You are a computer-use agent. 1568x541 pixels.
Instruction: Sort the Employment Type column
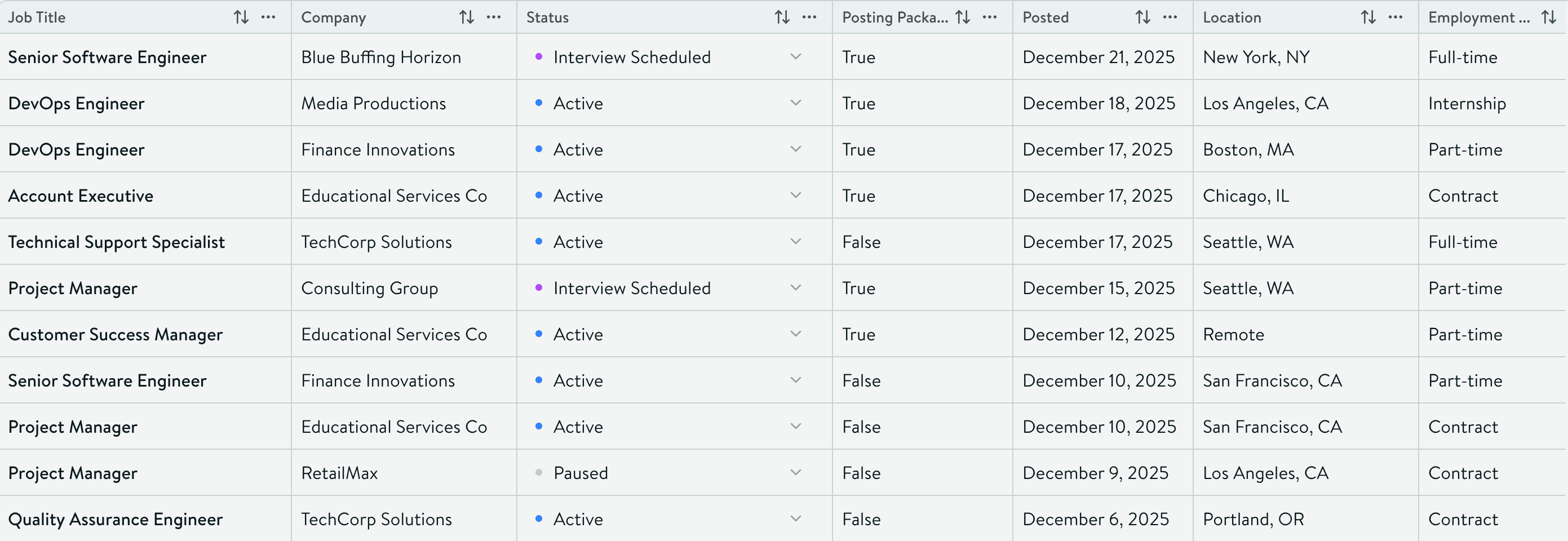coord(1550,17)
